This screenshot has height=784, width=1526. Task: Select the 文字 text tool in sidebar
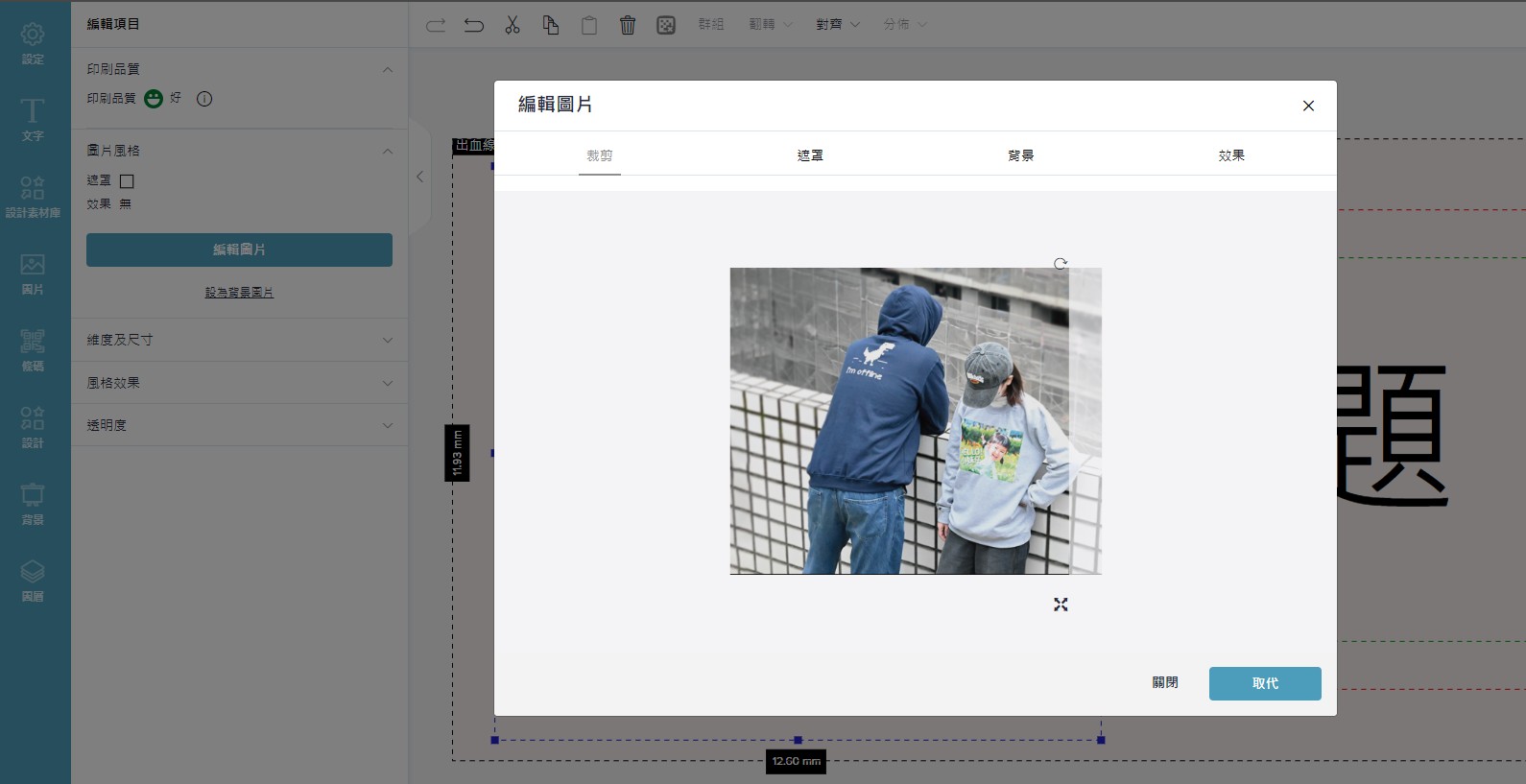[x=33, y=119]
